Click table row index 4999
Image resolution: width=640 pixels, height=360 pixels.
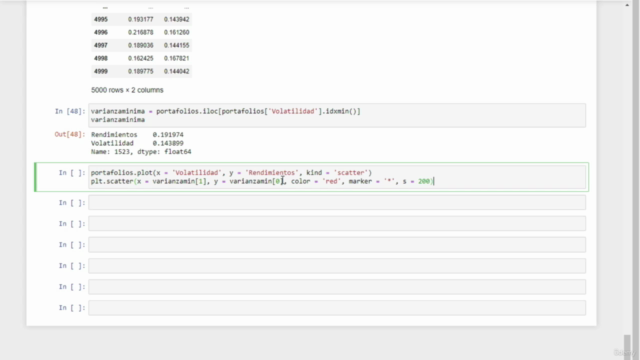tap(101, 71)
